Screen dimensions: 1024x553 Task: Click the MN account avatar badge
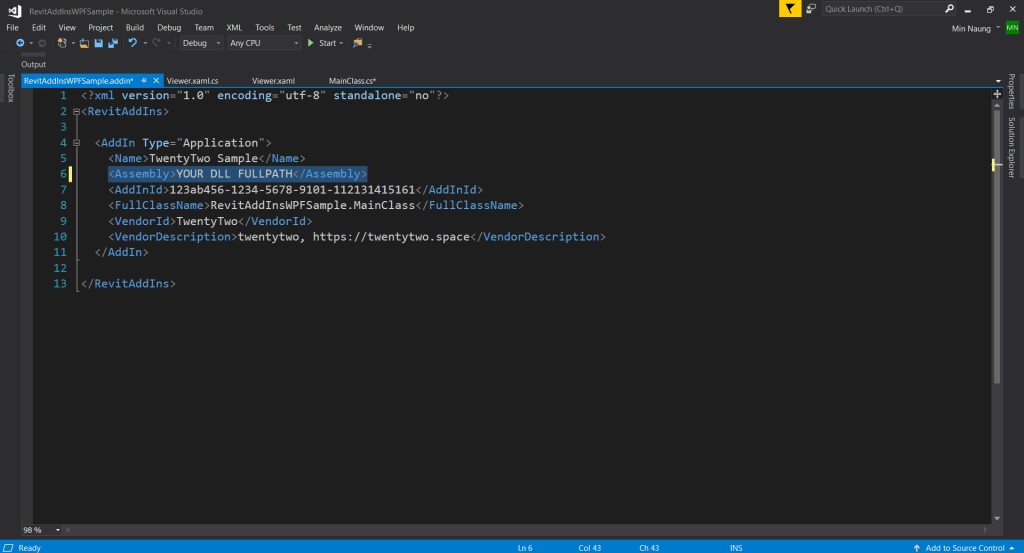click(1012, 28)
